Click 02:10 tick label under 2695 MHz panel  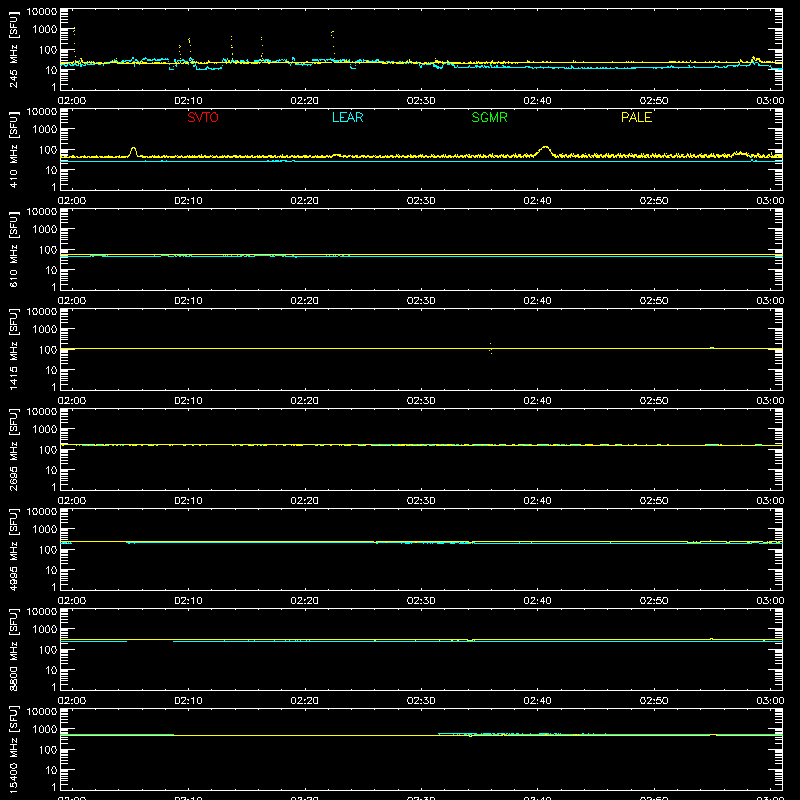188,501
